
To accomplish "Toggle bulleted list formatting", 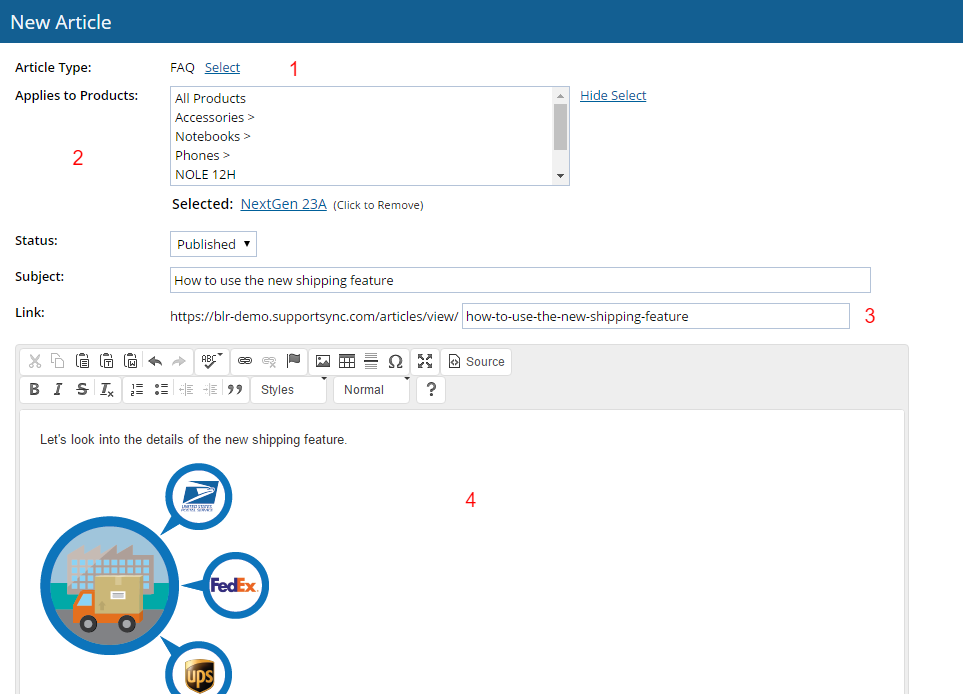I will point(161,390).
